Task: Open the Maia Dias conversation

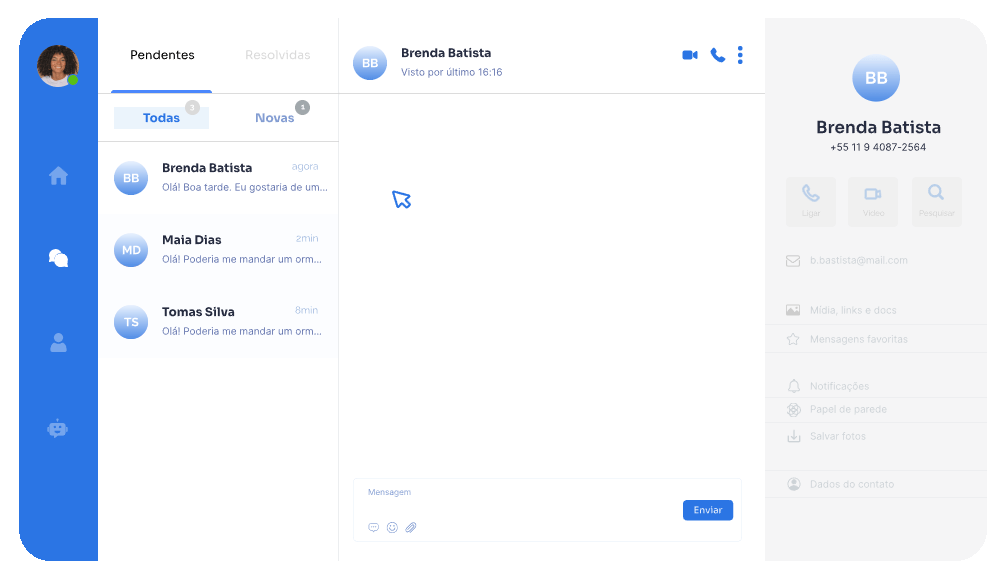Action: [x=218, y=250]
